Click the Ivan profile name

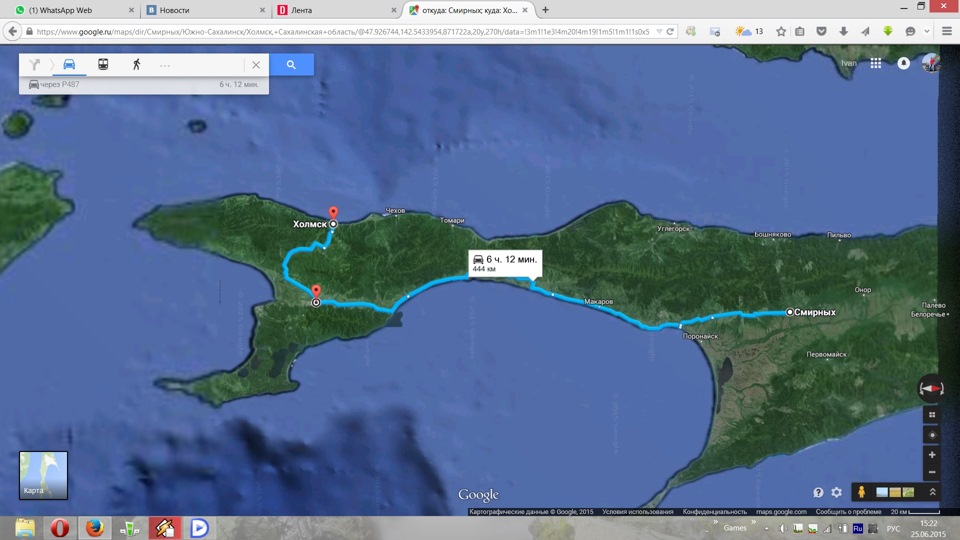coord(849,63)
